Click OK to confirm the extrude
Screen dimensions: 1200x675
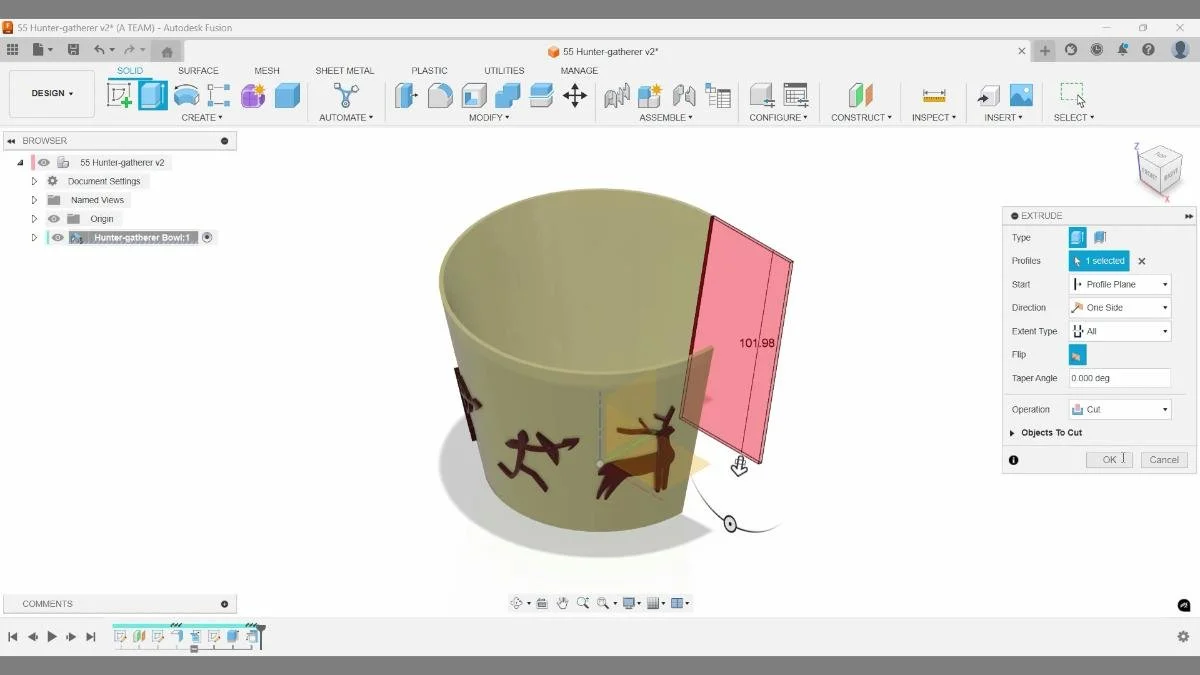pos(1108,459)
